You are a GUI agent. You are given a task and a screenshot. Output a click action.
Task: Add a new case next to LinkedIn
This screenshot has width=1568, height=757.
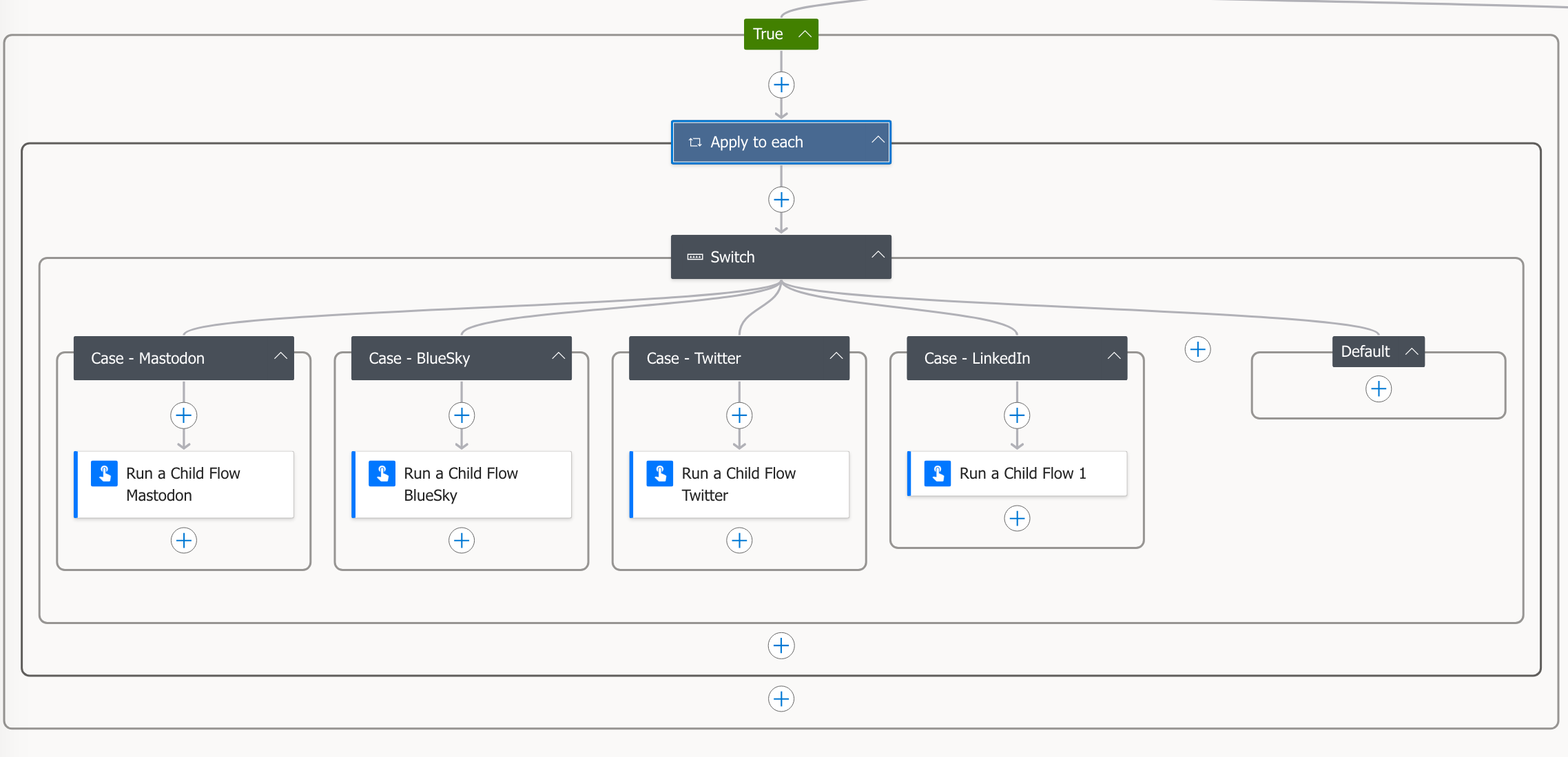click(x=1197, y=350)
